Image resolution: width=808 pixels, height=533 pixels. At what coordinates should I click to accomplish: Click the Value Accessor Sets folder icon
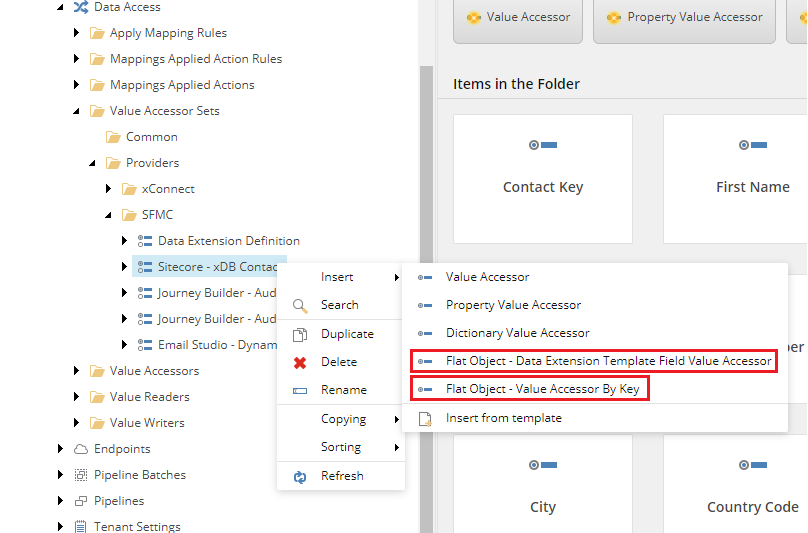point(97,111)
